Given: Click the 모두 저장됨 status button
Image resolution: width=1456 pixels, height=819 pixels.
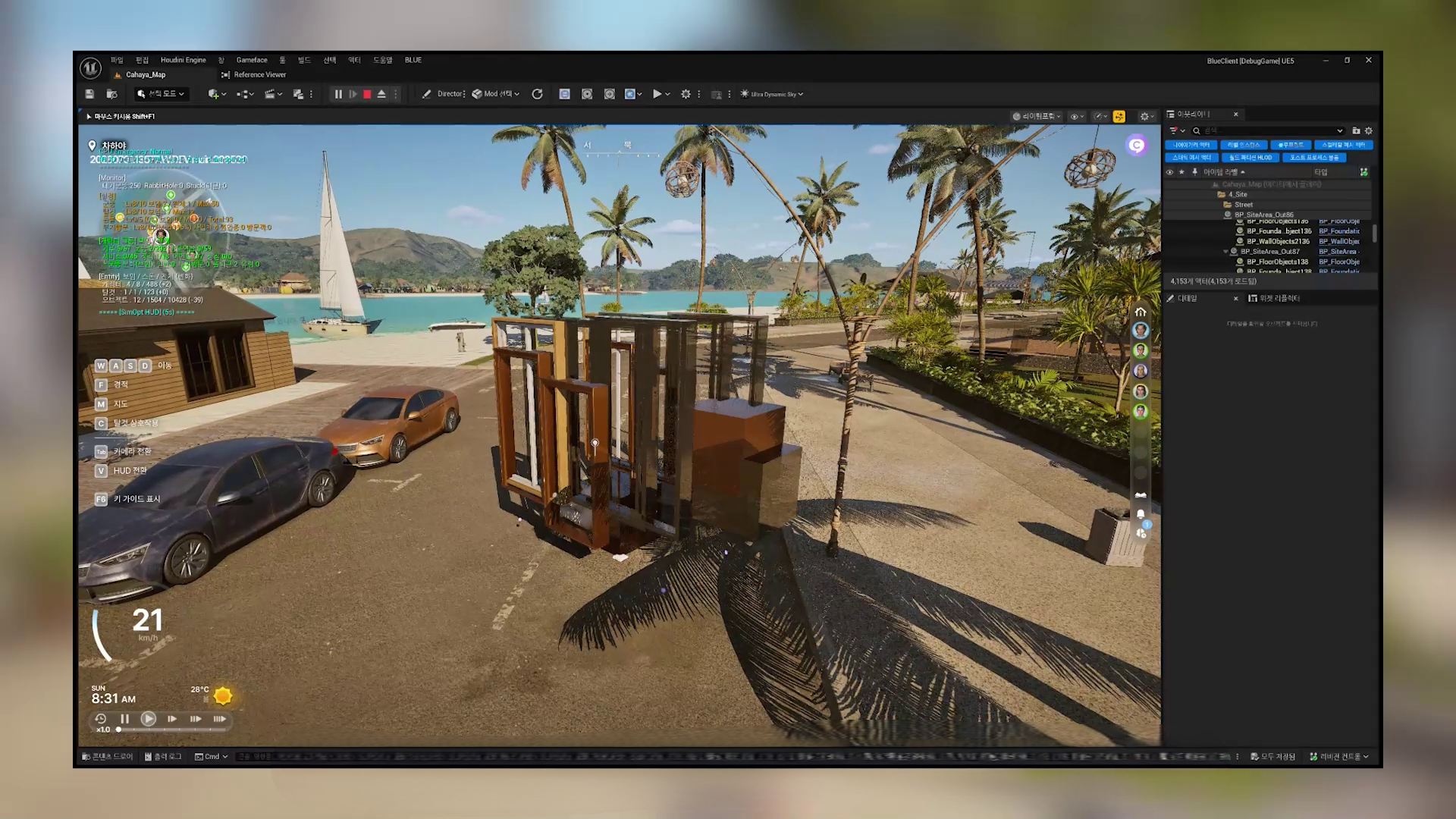Looking at the screenshot, I should 1273,756.
